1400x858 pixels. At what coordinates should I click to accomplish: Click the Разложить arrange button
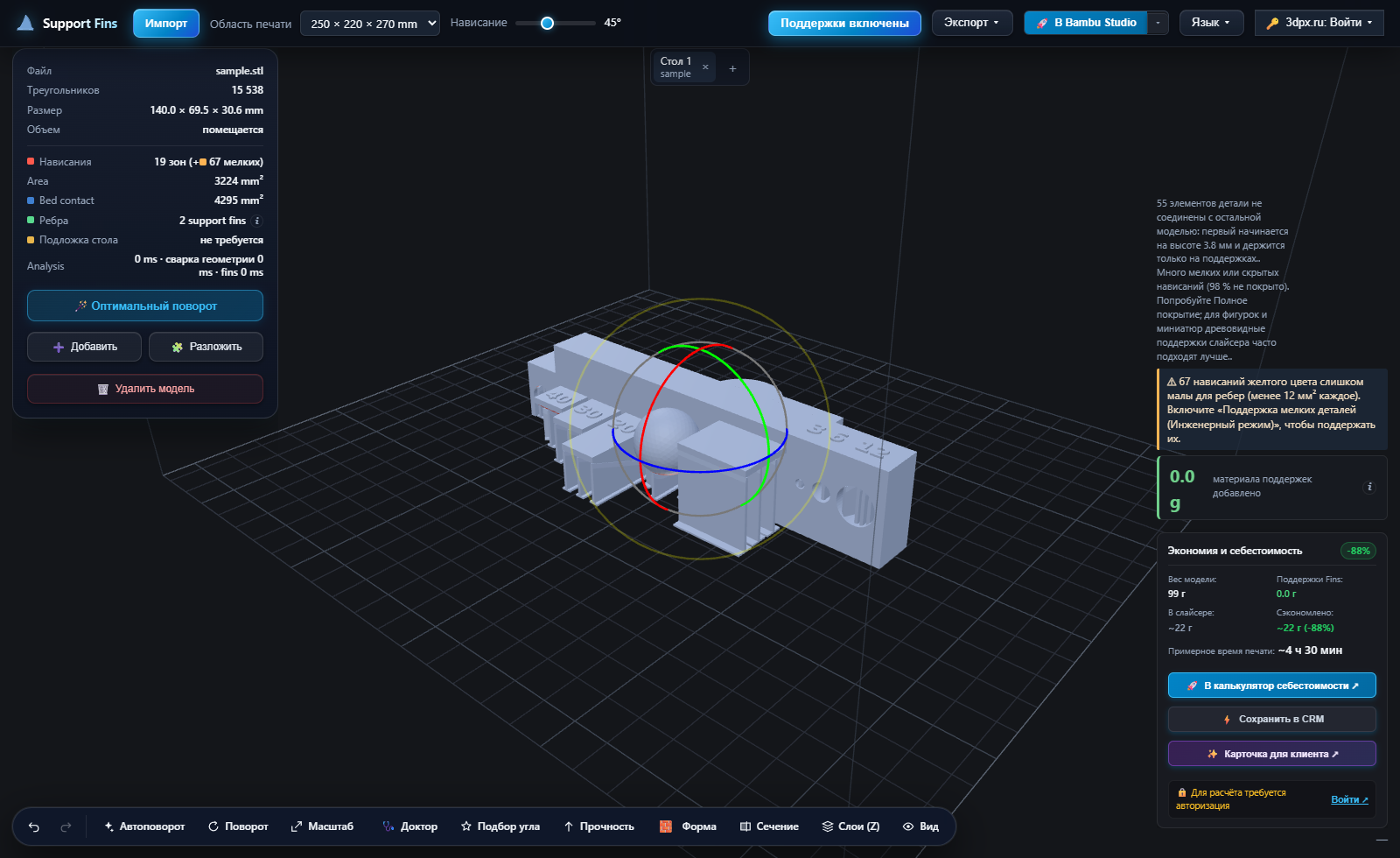click(206, 347)
